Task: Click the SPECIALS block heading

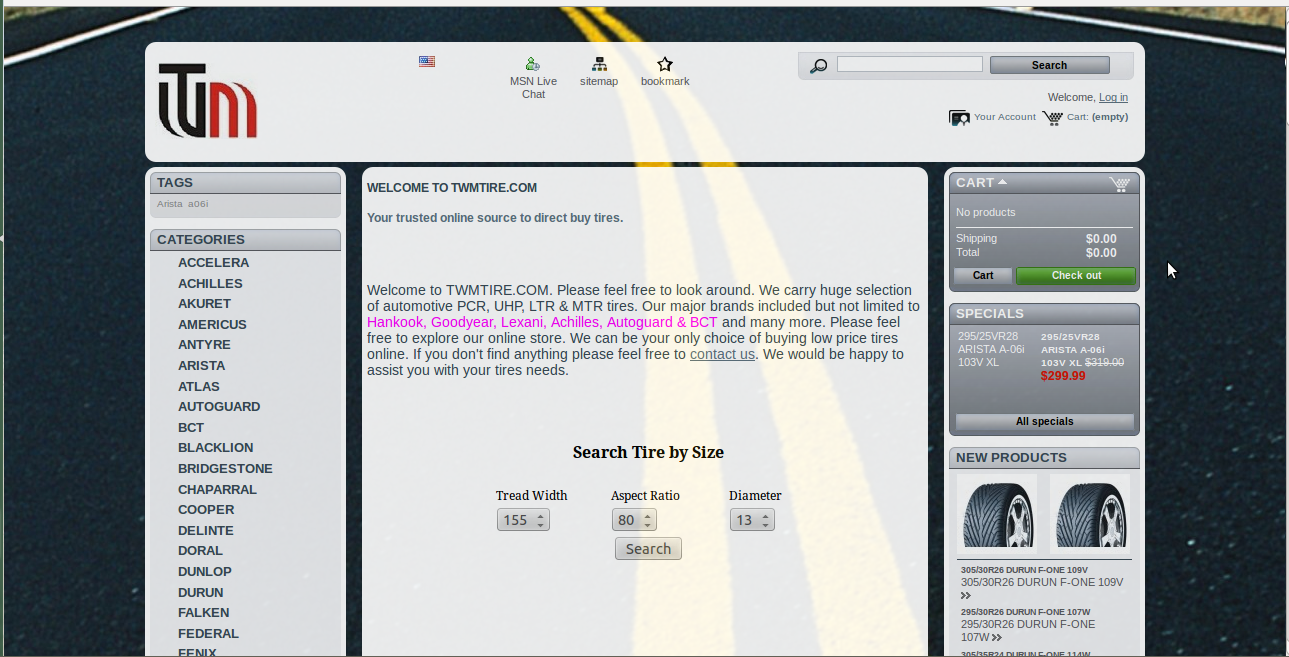Action: pyautogui.click(x=990, y=314)
